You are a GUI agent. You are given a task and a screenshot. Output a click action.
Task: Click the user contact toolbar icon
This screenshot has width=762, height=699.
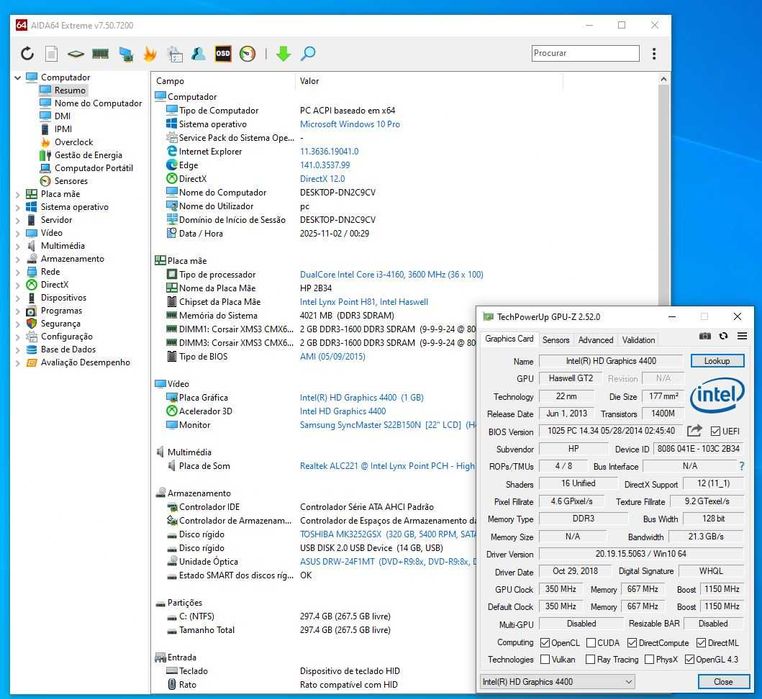click(x=198, y=53)
